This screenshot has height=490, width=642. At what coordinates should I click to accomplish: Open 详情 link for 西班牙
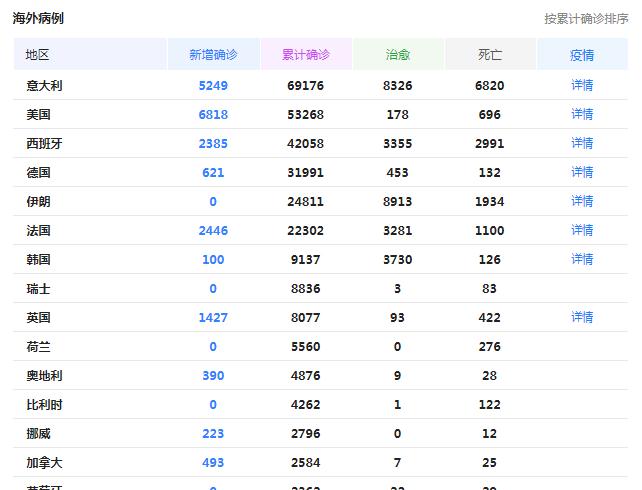(582, 143)
